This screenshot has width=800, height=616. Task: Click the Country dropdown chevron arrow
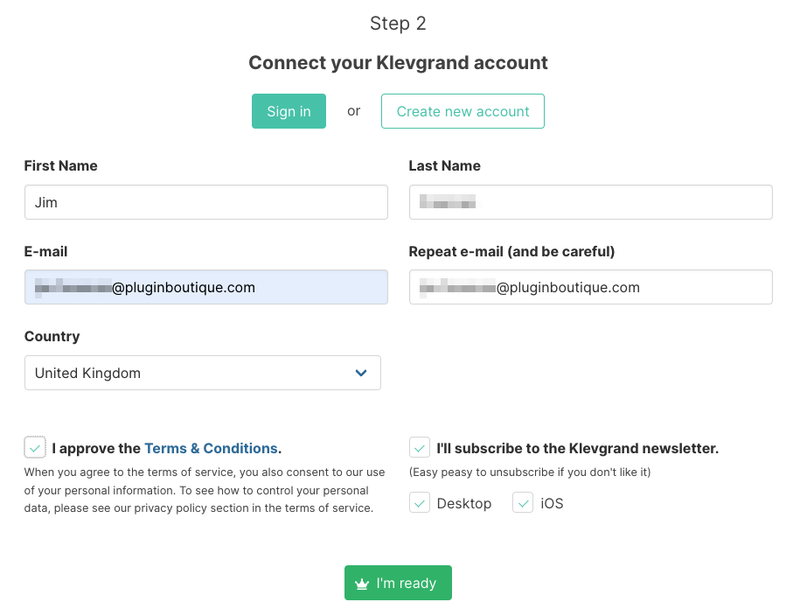pos(361,373)
